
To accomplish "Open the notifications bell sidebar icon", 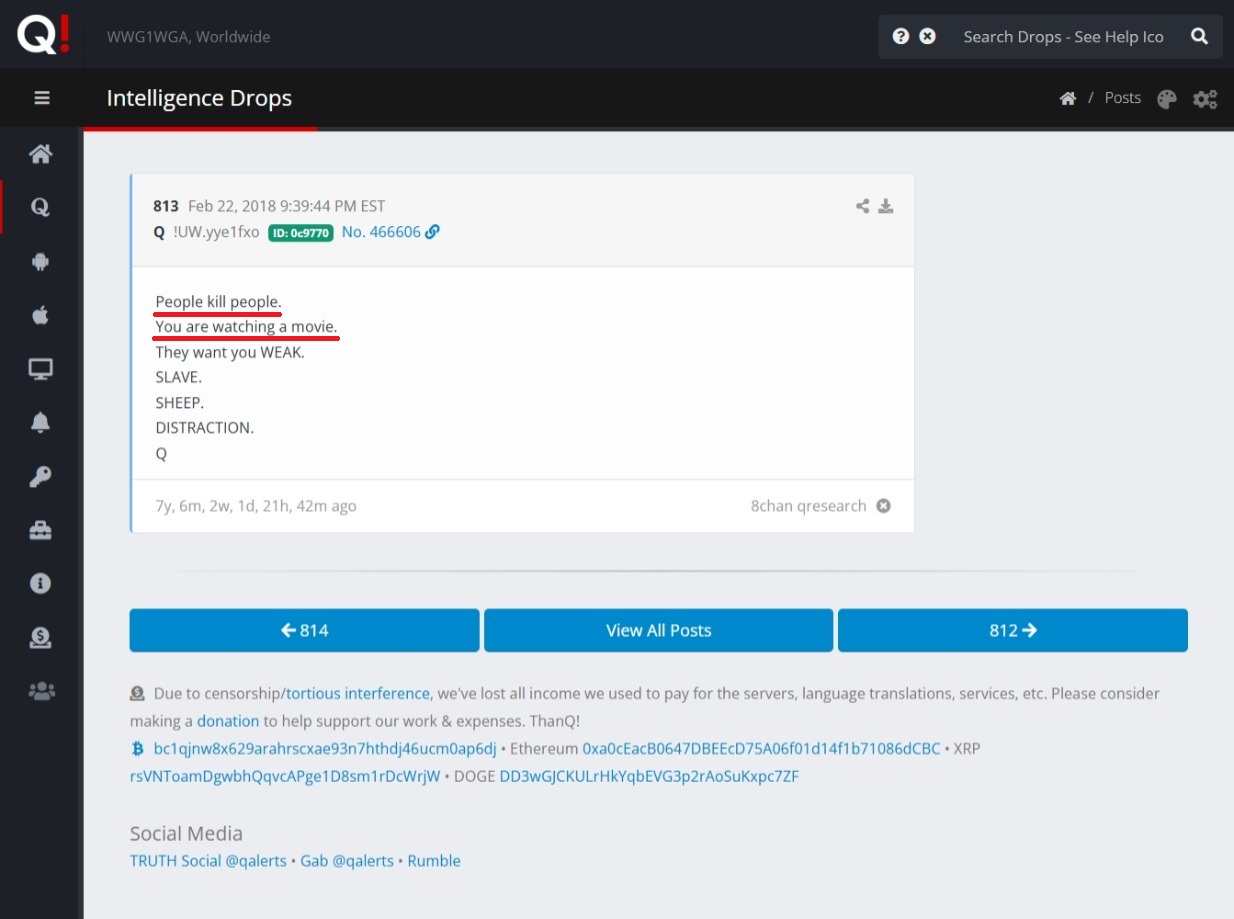I will 40,423.
